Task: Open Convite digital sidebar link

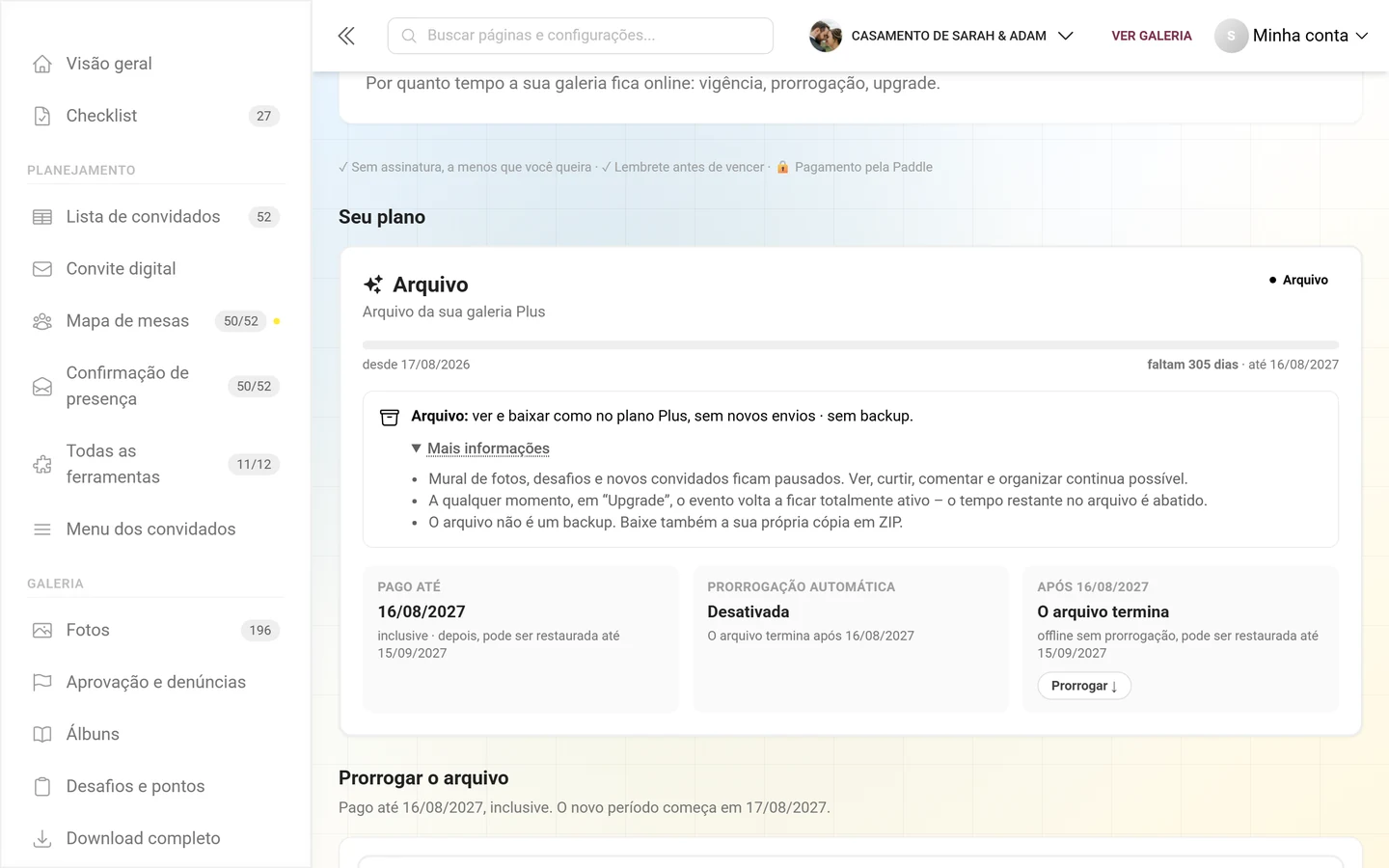Action: (x=155, y=269)
